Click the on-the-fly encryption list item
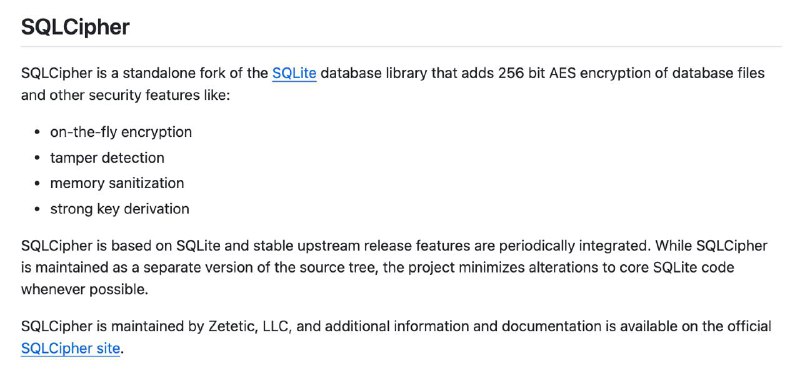The width and height of the screenshot is (800, 376). click(x=121, y=132)
